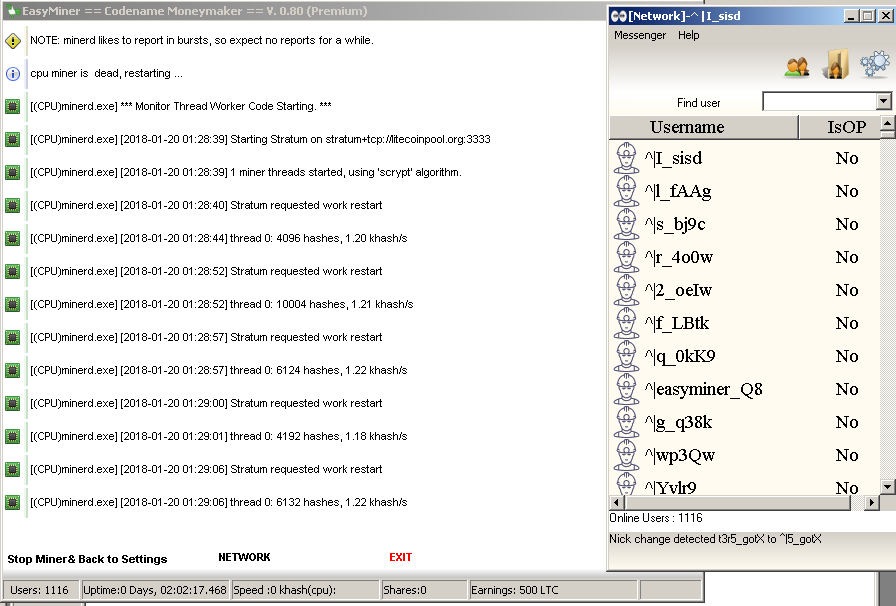Screen dimensions: 896x606
Task: Open the Messenger menu
Action: point(640,35)
